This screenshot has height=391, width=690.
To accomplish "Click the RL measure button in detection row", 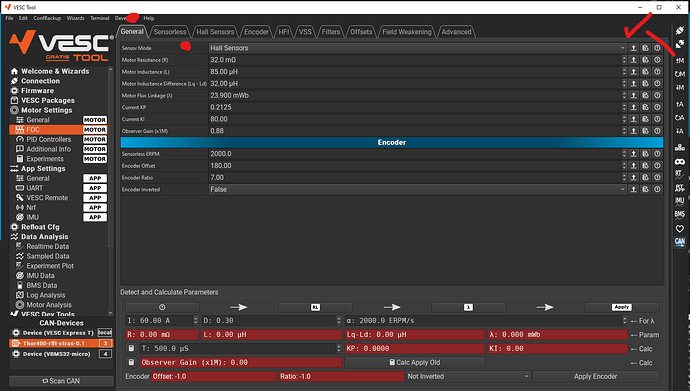I will [x=315, y=307].
